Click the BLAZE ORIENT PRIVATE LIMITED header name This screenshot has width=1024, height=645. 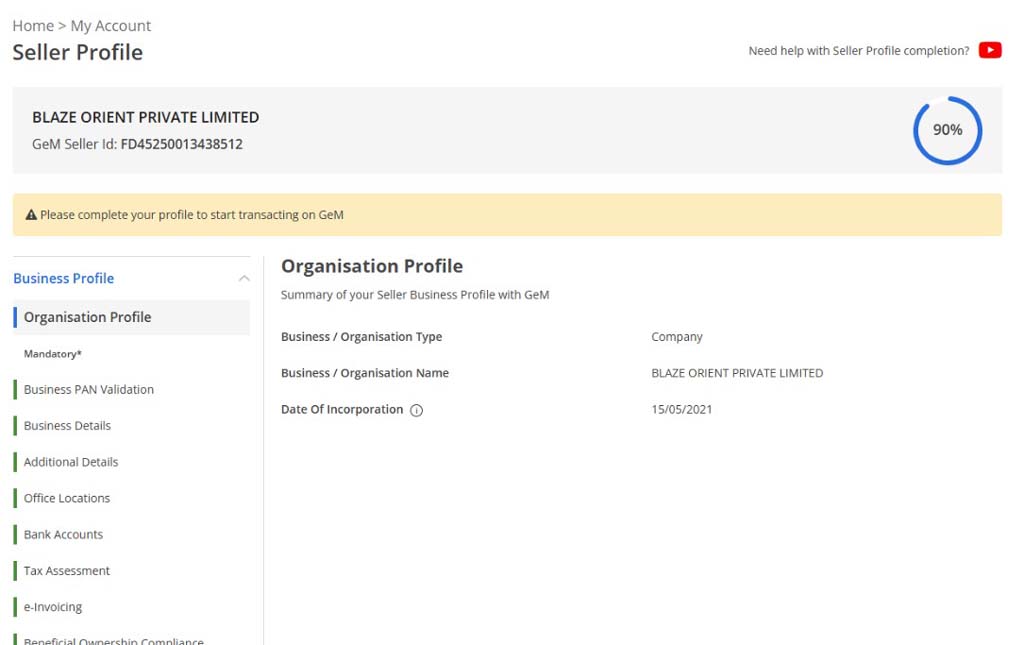pyautogui.click(x=146, y=117)
